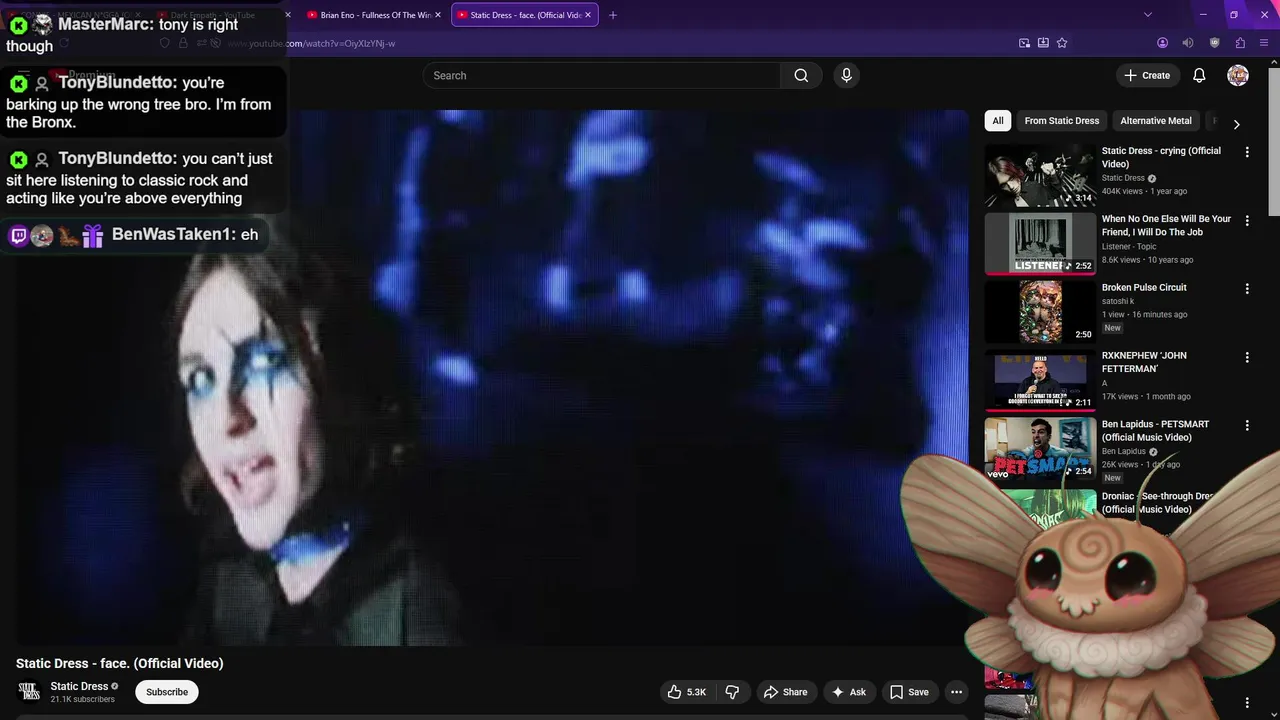Click TonyBlundetto 'from the Bronx' chat message
Viewport: 1280px width, 720px height.
click(x=143, y=102)
